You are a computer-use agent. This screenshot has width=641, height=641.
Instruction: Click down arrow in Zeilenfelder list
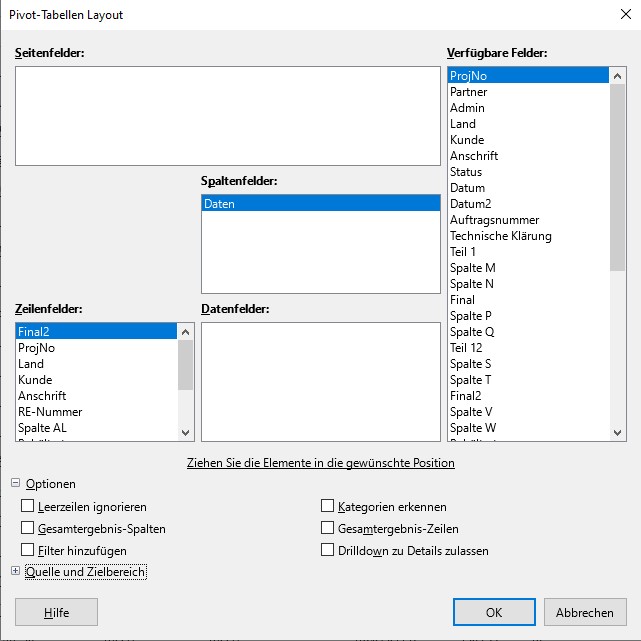(x=185, y=433)
